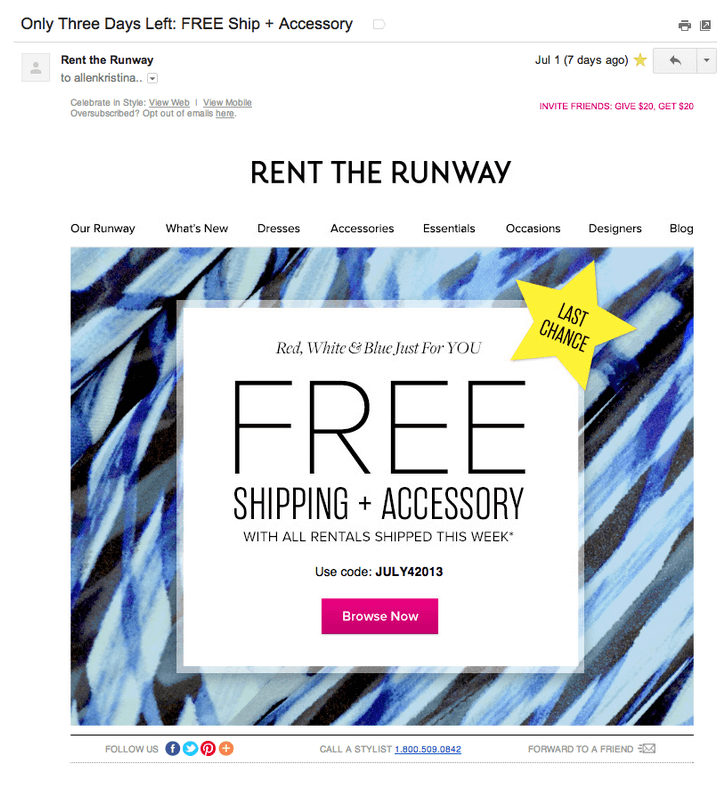
Task: Click the label tag icon beside subject
Action: pos(379,24)
